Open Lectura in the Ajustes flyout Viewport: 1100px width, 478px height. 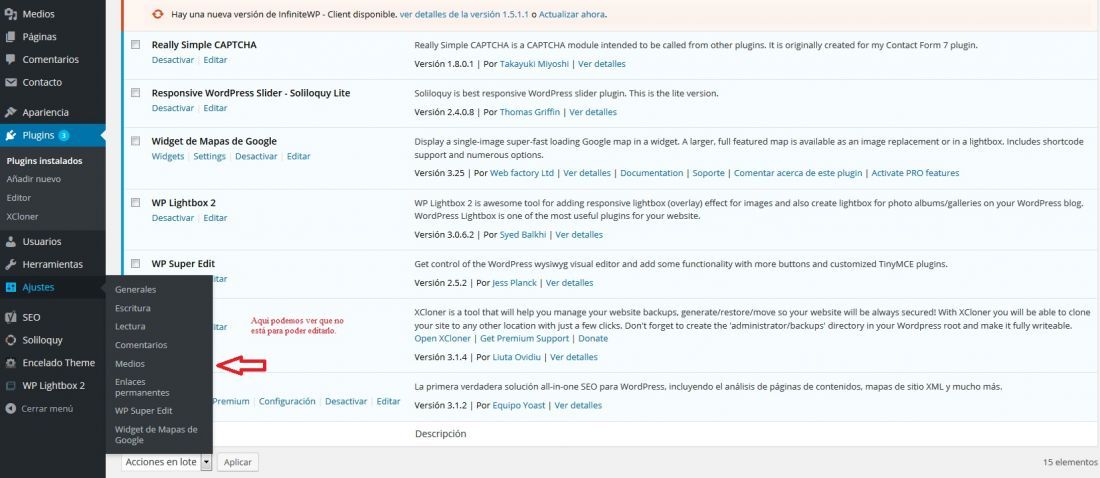pos(130,326)
